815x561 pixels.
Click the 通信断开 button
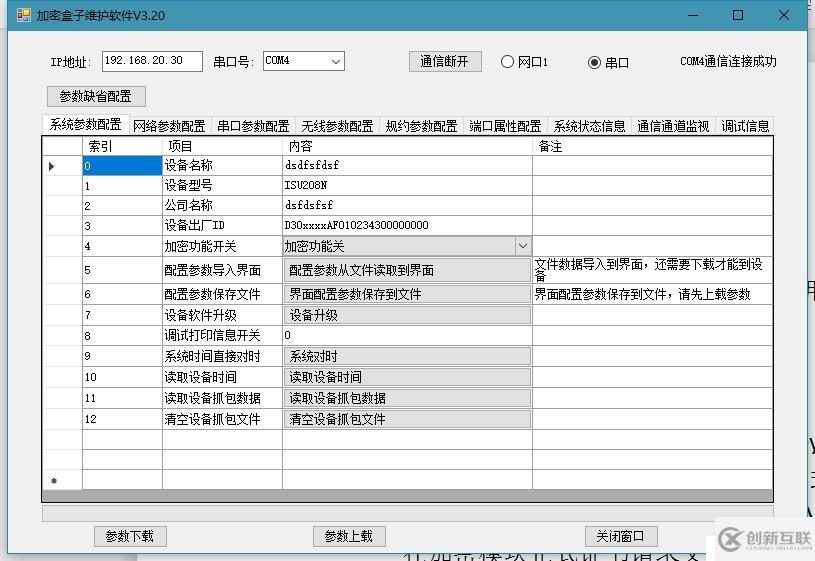point(445,61)
